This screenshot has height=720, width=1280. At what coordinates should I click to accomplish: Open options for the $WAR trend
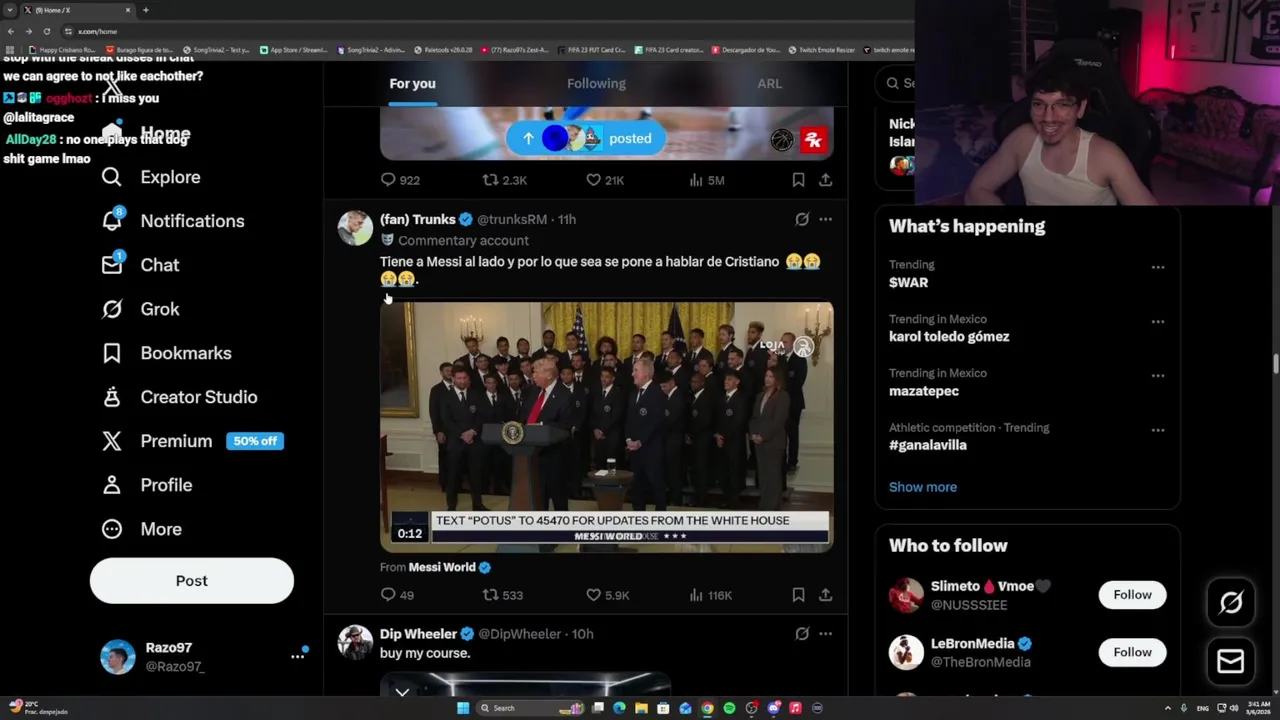point(1157,267)
